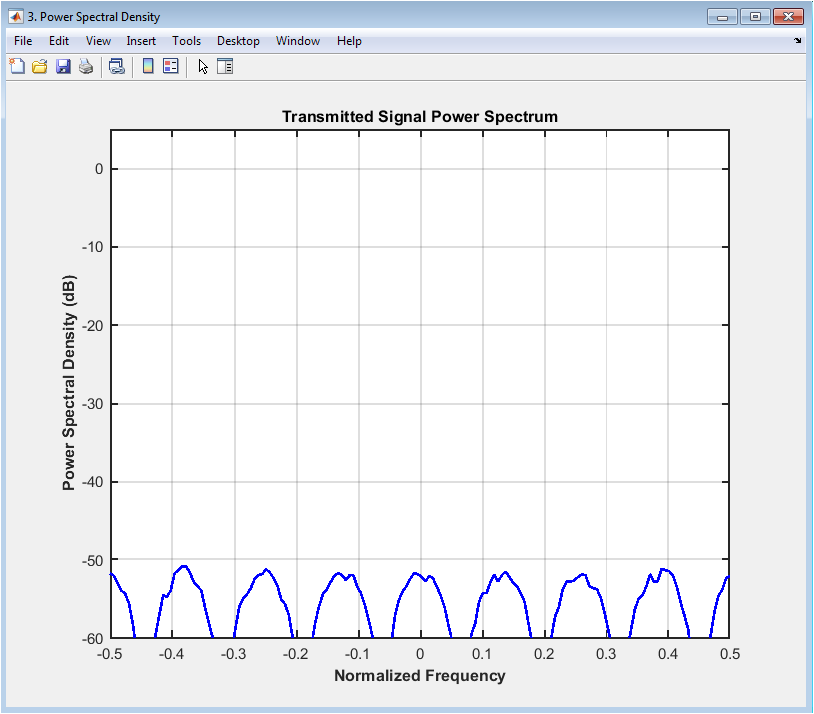Click the MATLAB logo in the title bar
814x714 pixels.
tap(16, 17)
